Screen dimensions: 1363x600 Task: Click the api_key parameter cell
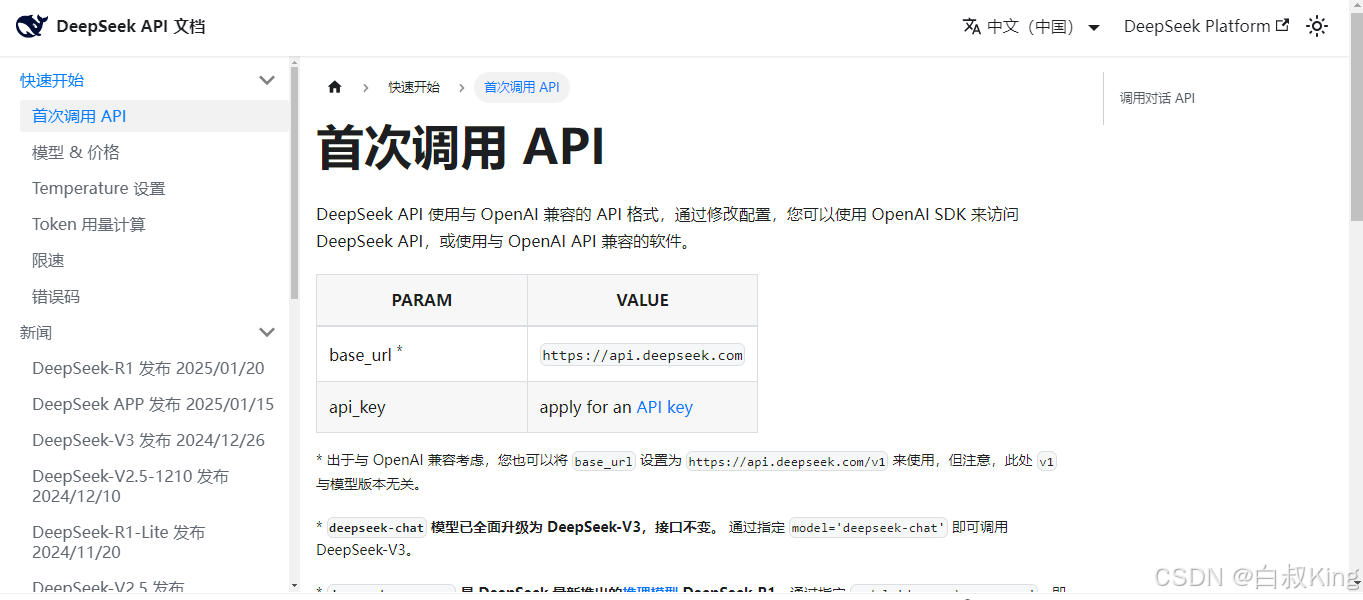(422, 407)
